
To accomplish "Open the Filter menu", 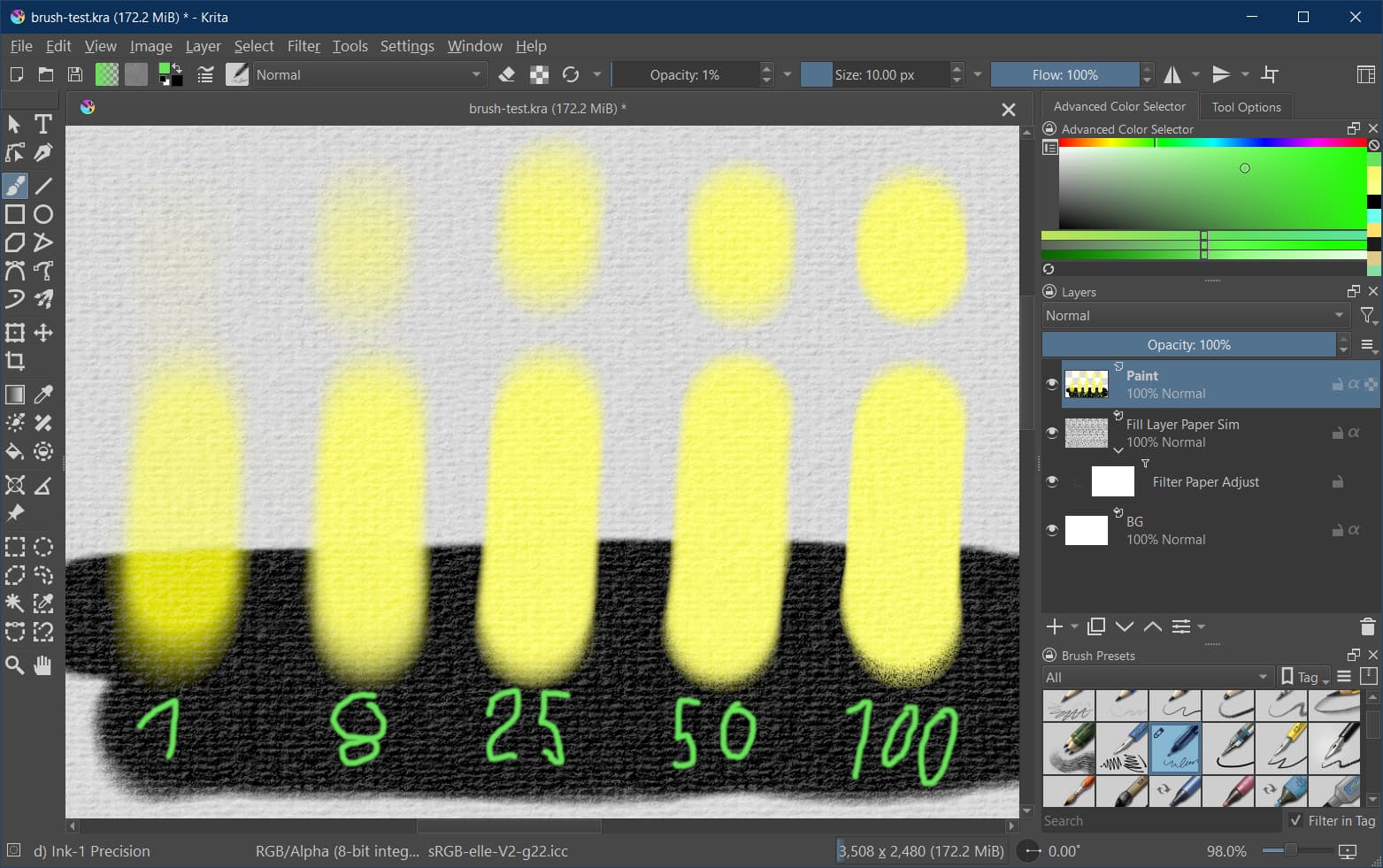I will (x=303, y=46).
